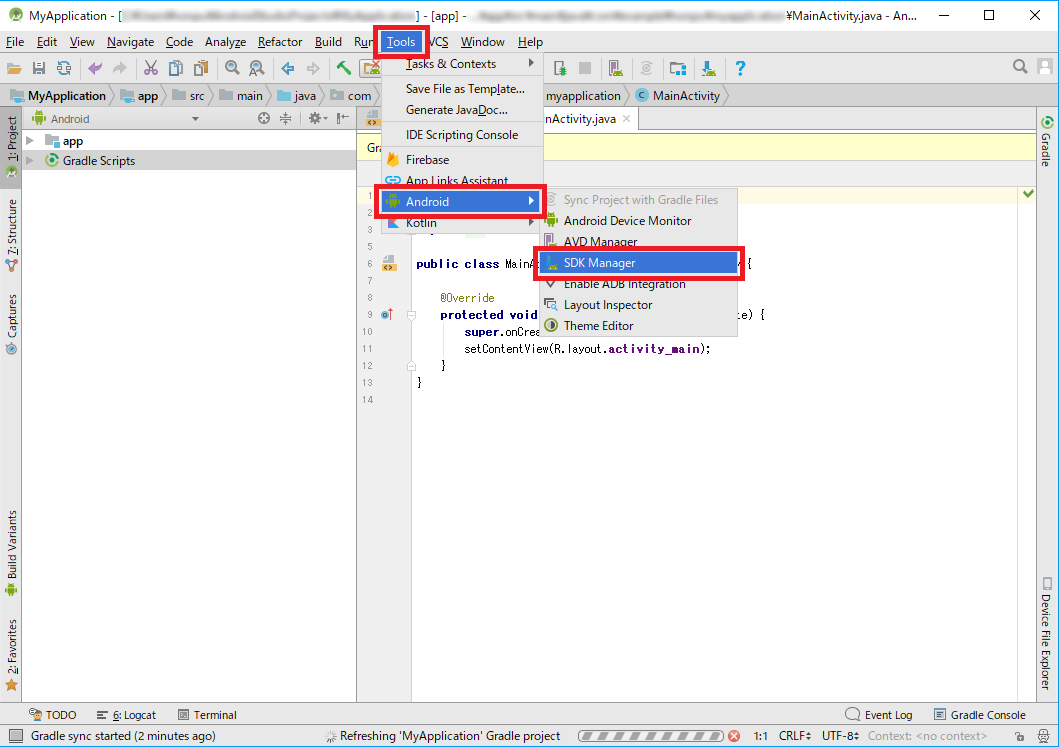Screen dimensions: 1059x747
Task: Click the Stop square toolbar icon
Action: pos(585,68)
